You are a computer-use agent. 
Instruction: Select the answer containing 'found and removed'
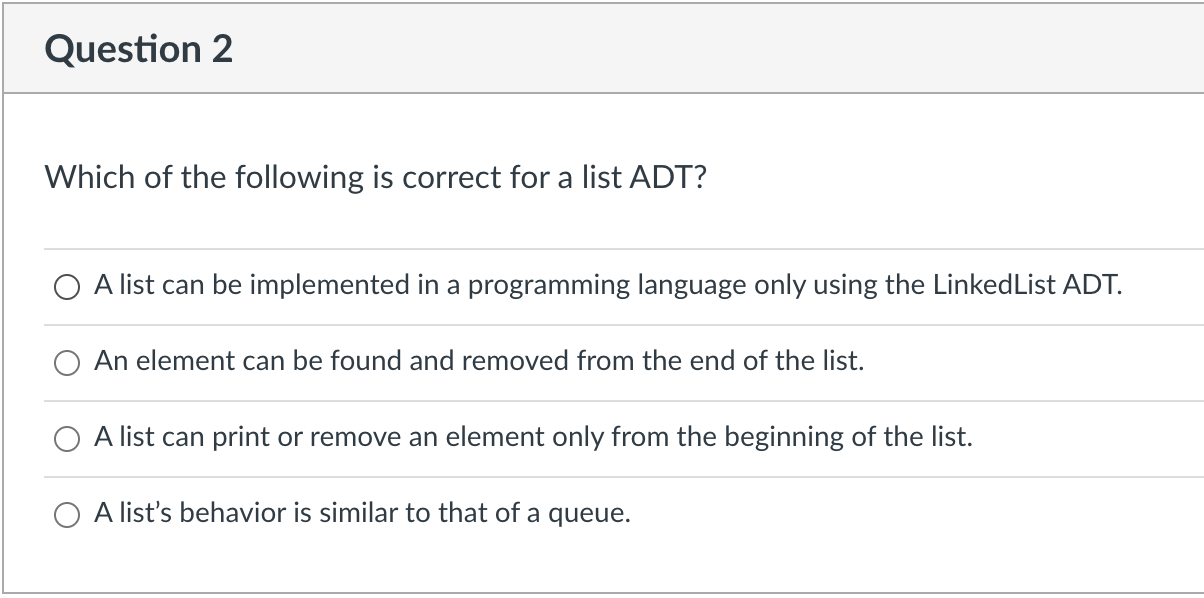[478, 361]
